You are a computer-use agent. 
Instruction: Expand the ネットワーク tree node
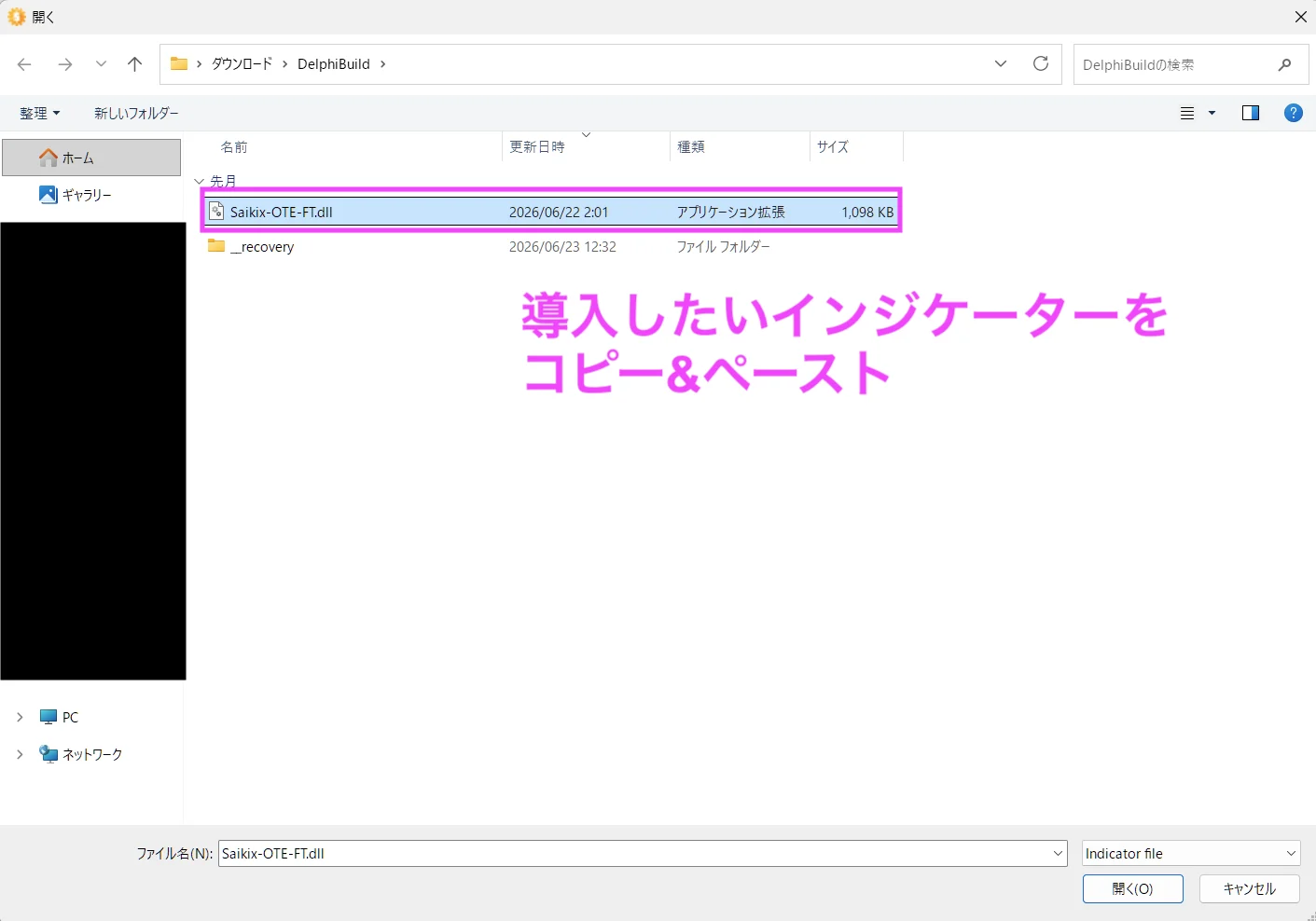(20, 754)
